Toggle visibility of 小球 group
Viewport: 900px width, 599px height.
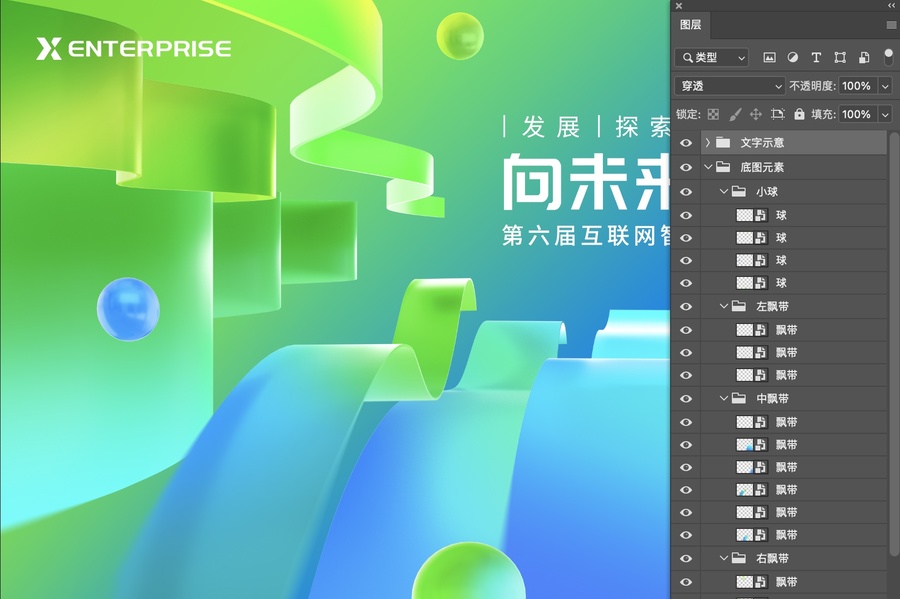(x=686, y=192)
